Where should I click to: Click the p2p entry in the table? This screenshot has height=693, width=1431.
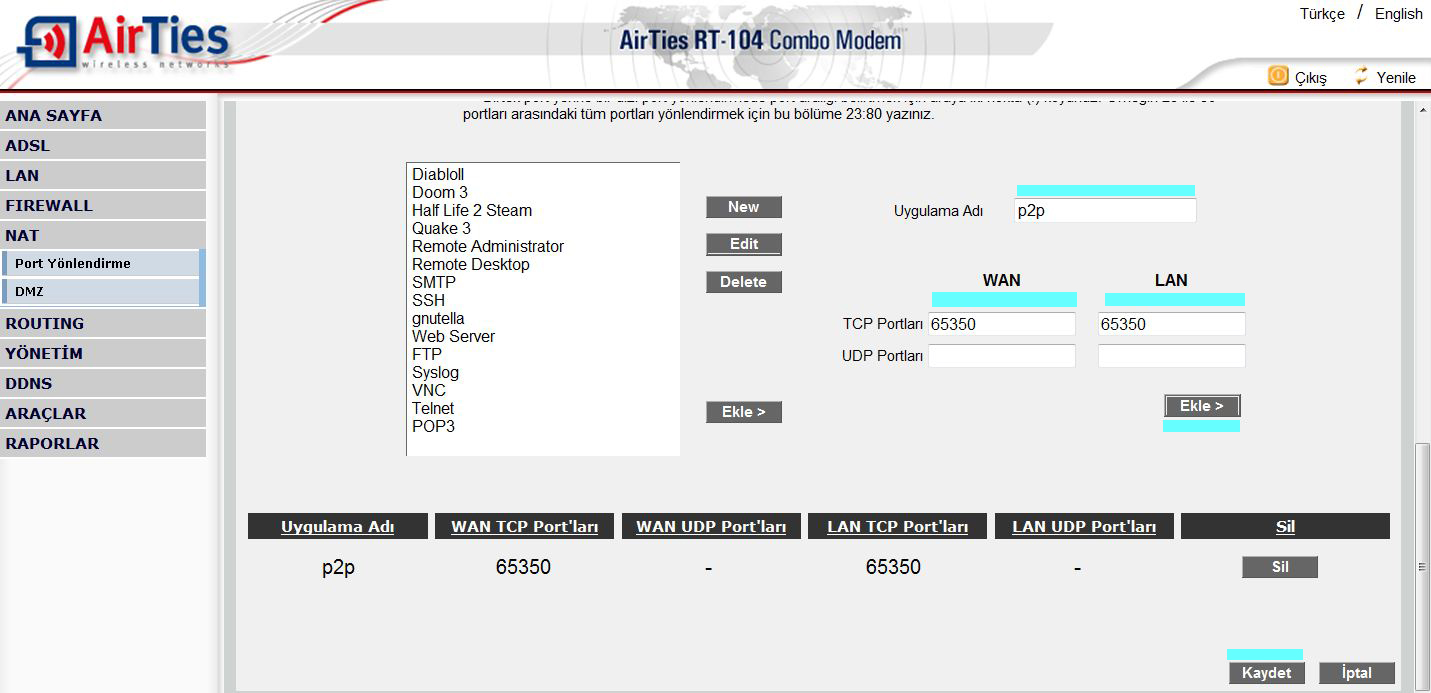tap(338, 567)
